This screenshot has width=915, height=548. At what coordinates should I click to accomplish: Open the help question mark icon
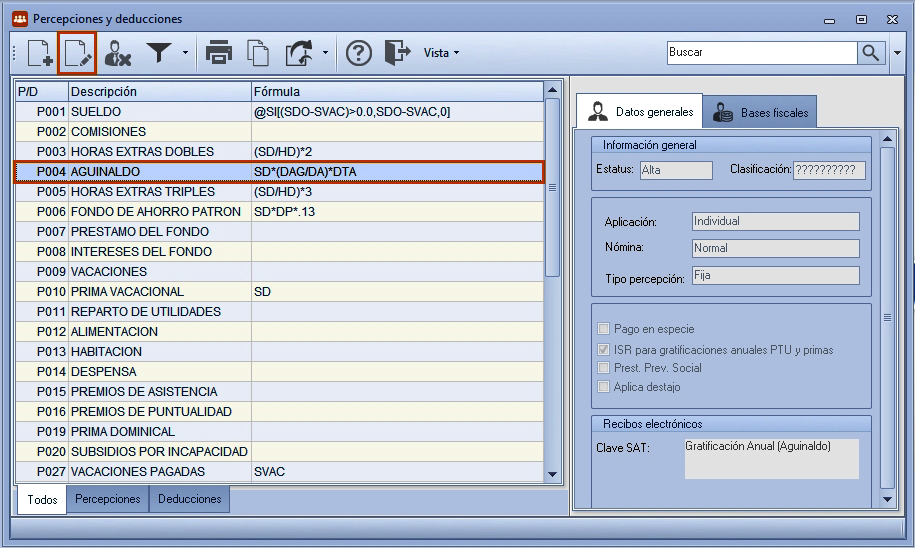click(x=358, y=53)
